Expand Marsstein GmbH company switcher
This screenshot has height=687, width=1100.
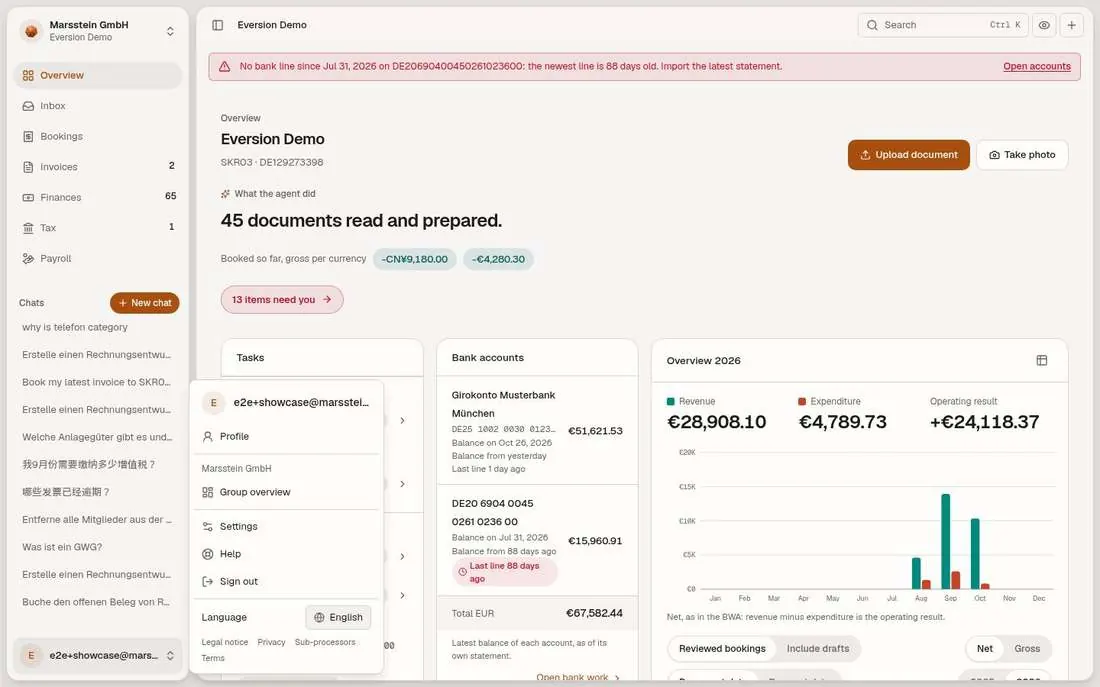pyautogui.click(x=98, y=31)
